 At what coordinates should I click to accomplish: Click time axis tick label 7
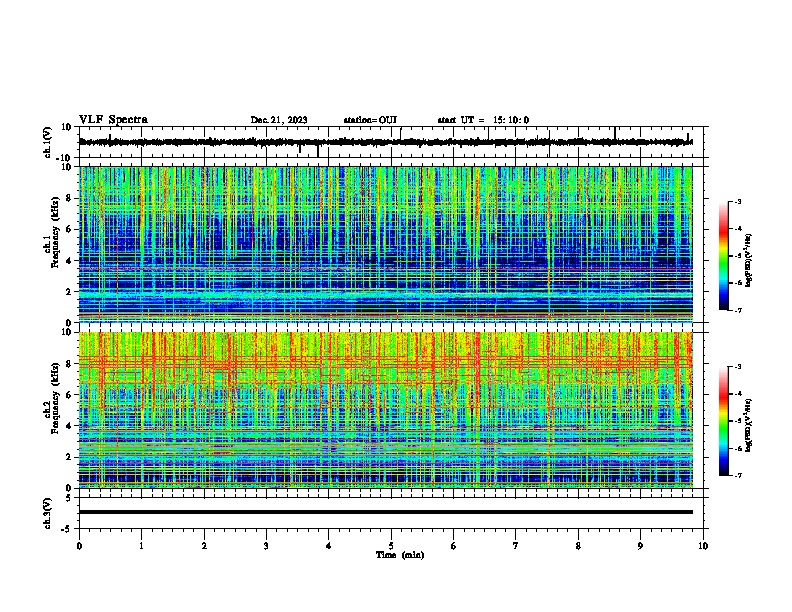[516, 545]
